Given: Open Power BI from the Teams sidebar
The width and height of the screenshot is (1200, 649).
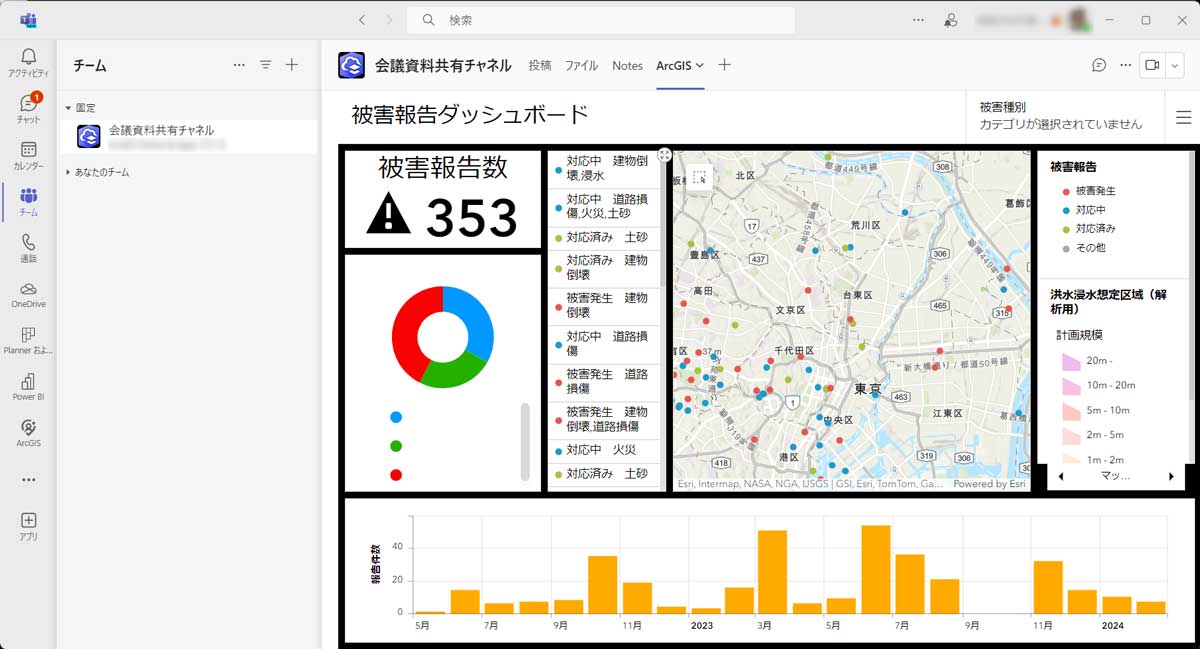Looking at the screenshot, I should 26,381.
